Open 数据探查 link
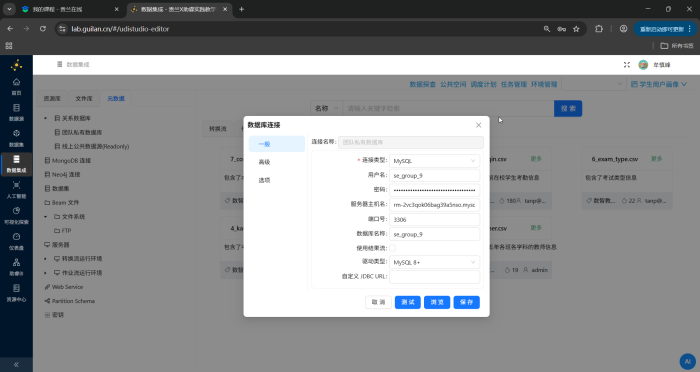The width and height of the screenshot is (700, 372). pyautogui.click(x=422, y=84)
